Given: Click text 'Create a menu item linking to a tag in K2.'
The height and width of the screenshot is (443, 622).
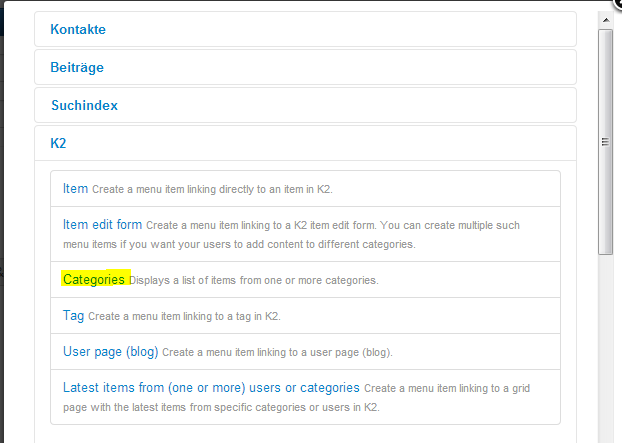Looking at the screenshot, I should tap(184, 316).
